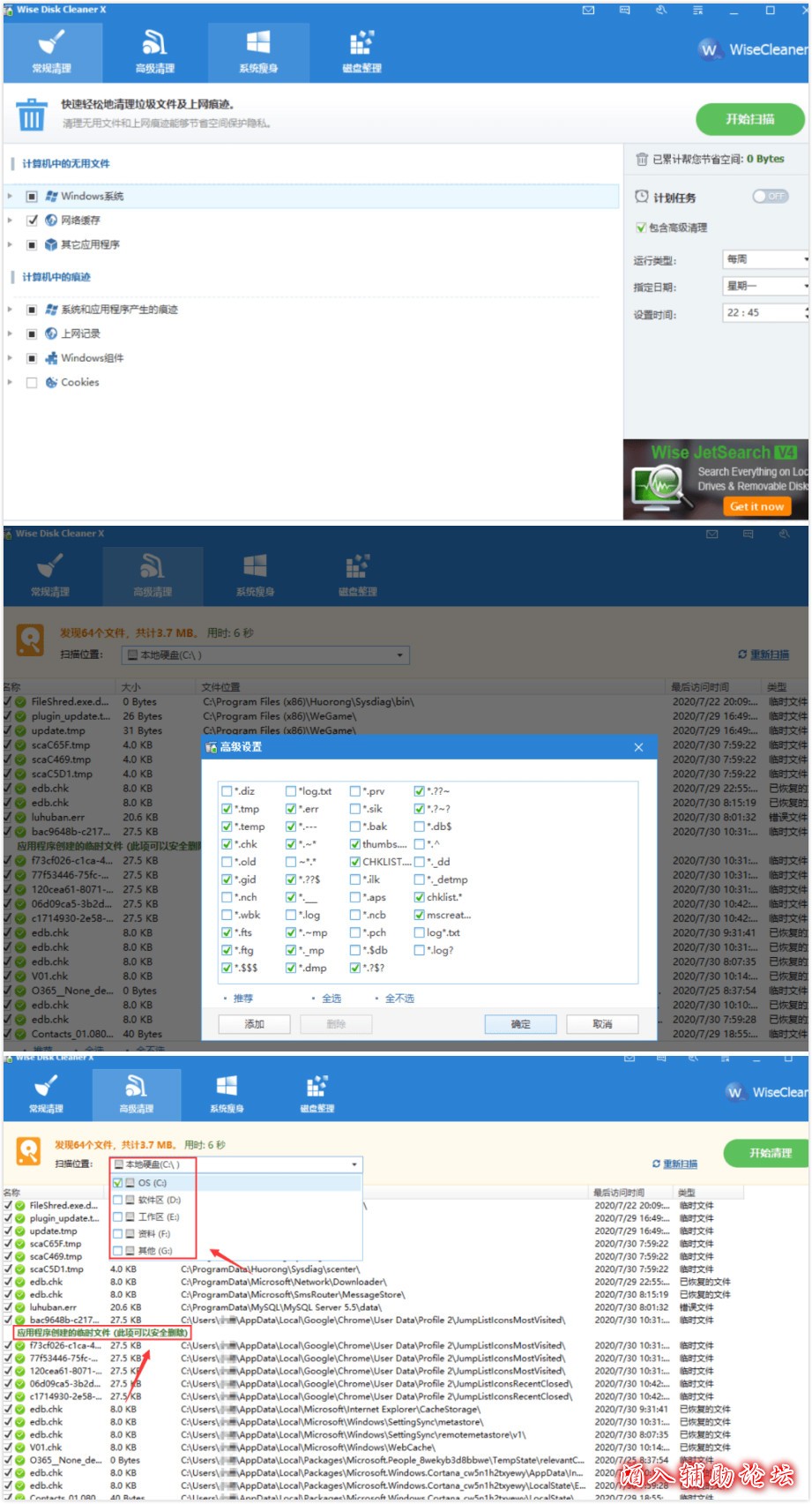Toggle the 计划任务 OFF switch
Screen dimensions: 812x1504
(770, 196)
